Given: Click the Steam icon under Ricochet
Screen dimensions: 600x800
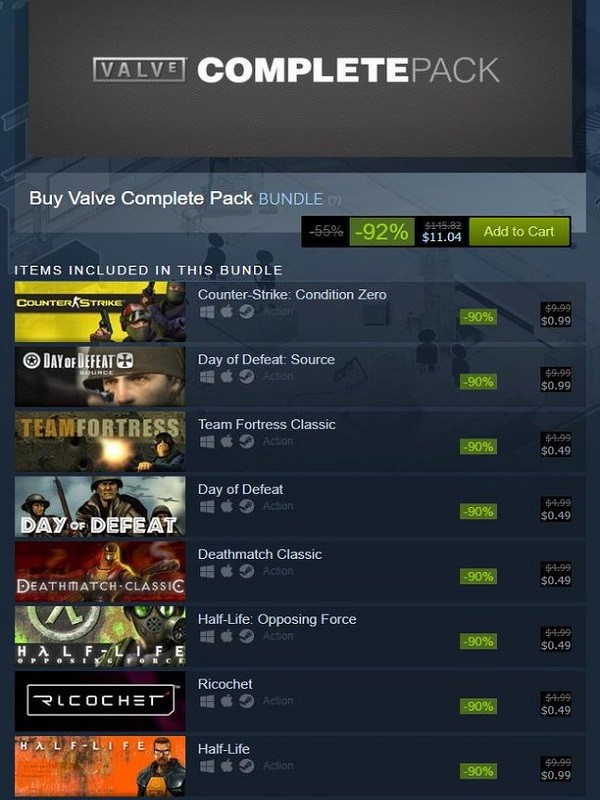Looking at the screenshot, I should coord(246,701).
